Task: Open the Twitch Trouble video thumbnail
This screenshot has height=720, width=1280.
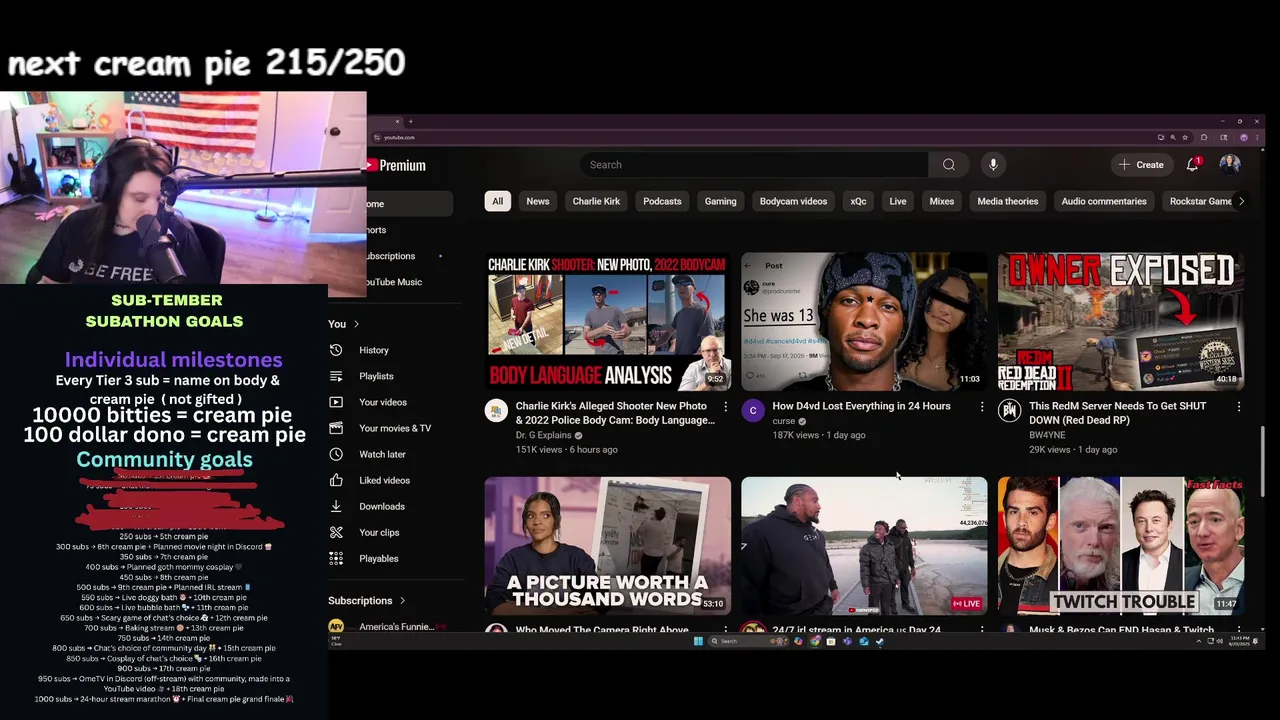Action: tap(1121, 545)
